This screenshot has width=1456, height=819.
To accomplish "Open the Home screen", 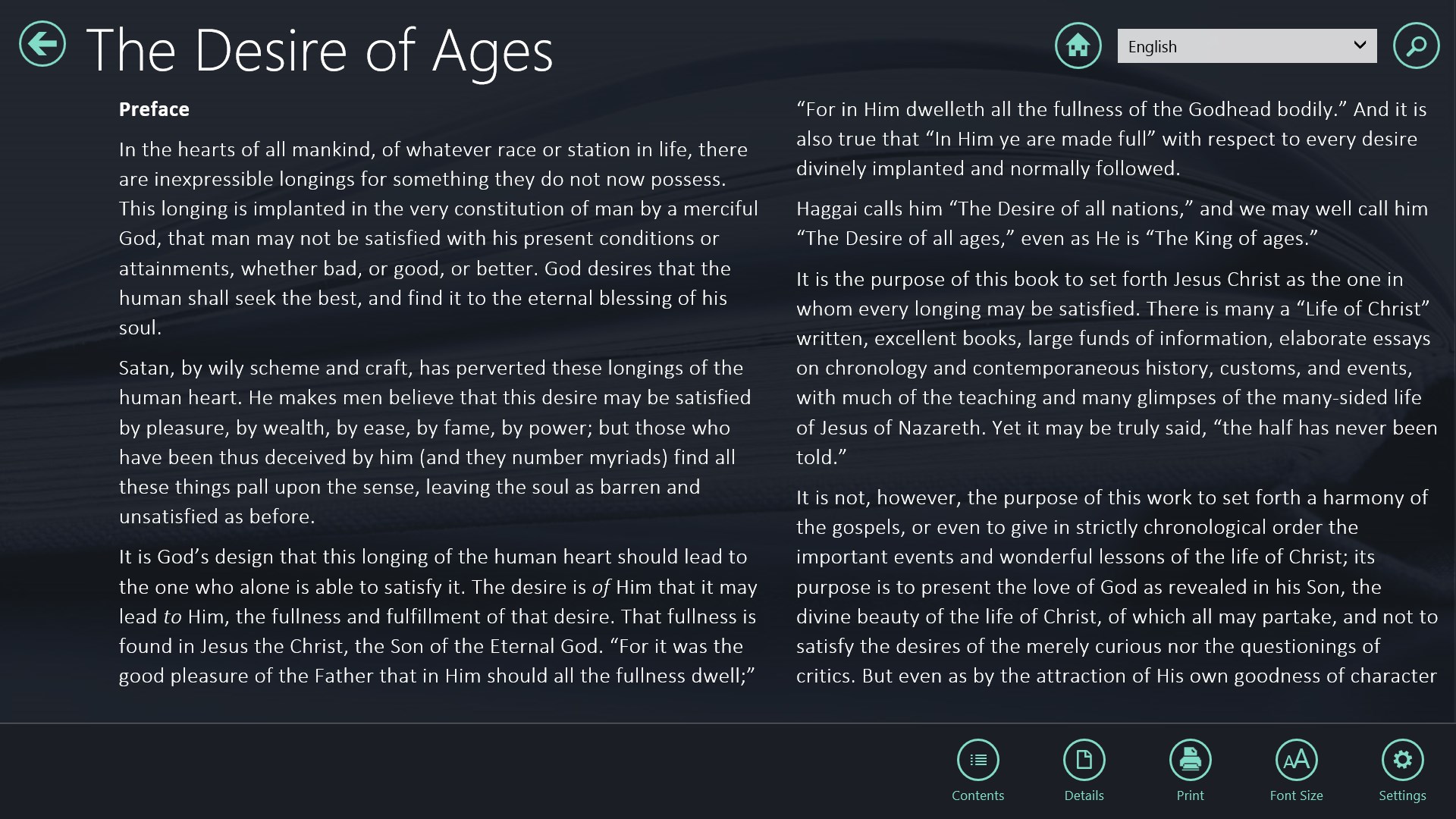I will [1078, 45].
